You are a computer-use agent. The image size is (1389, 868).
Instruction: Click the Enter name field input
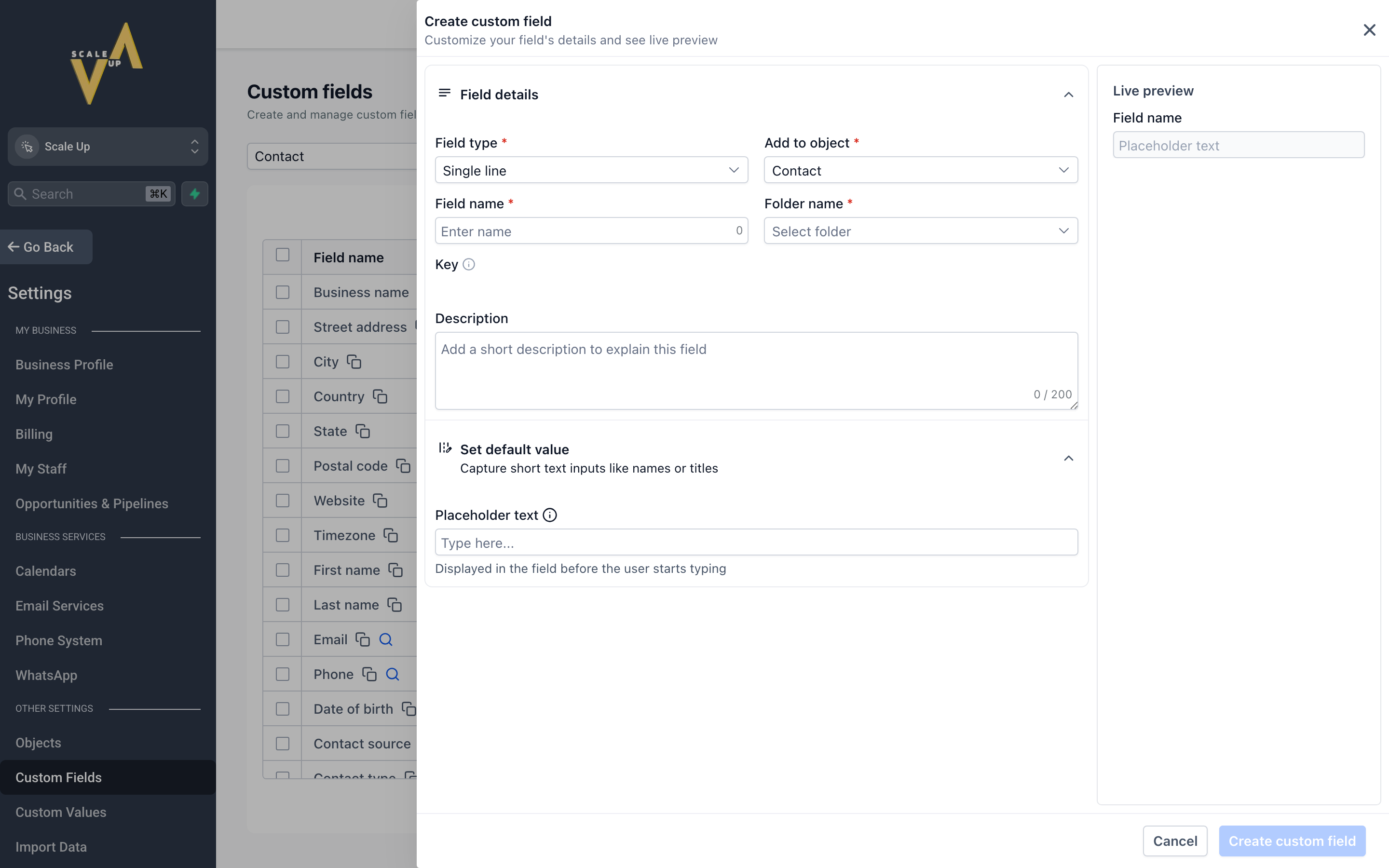591,231
